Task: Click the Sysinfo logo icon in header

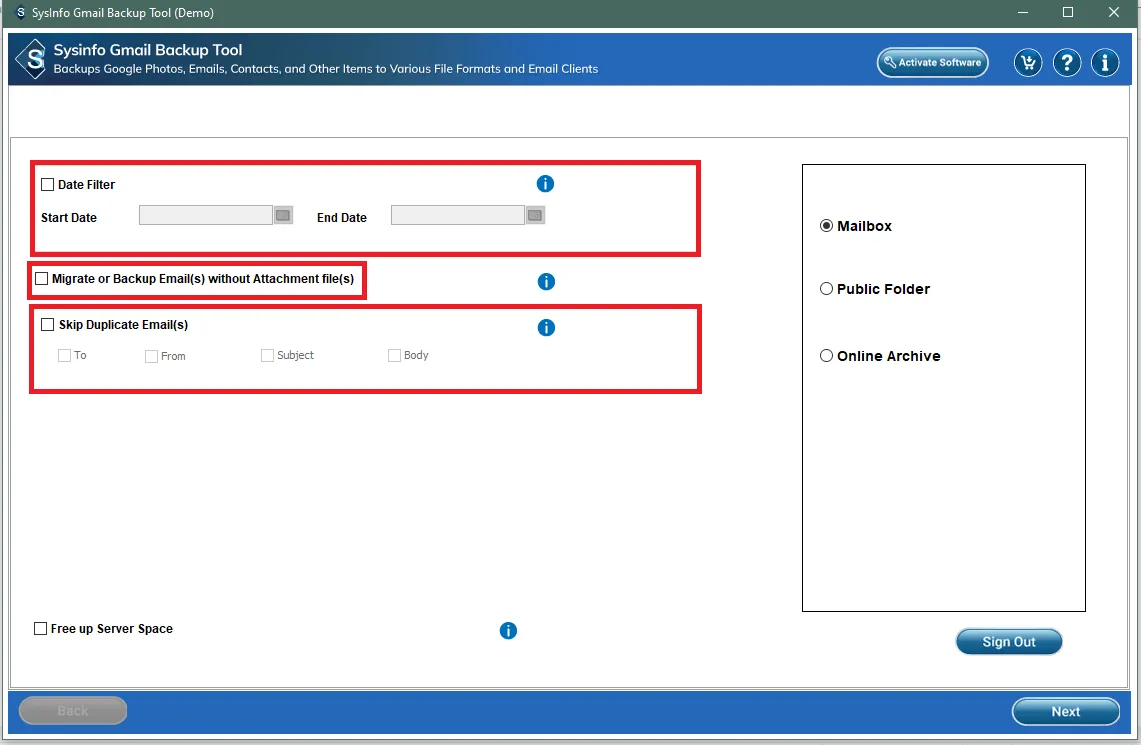Action: [33, 59]
